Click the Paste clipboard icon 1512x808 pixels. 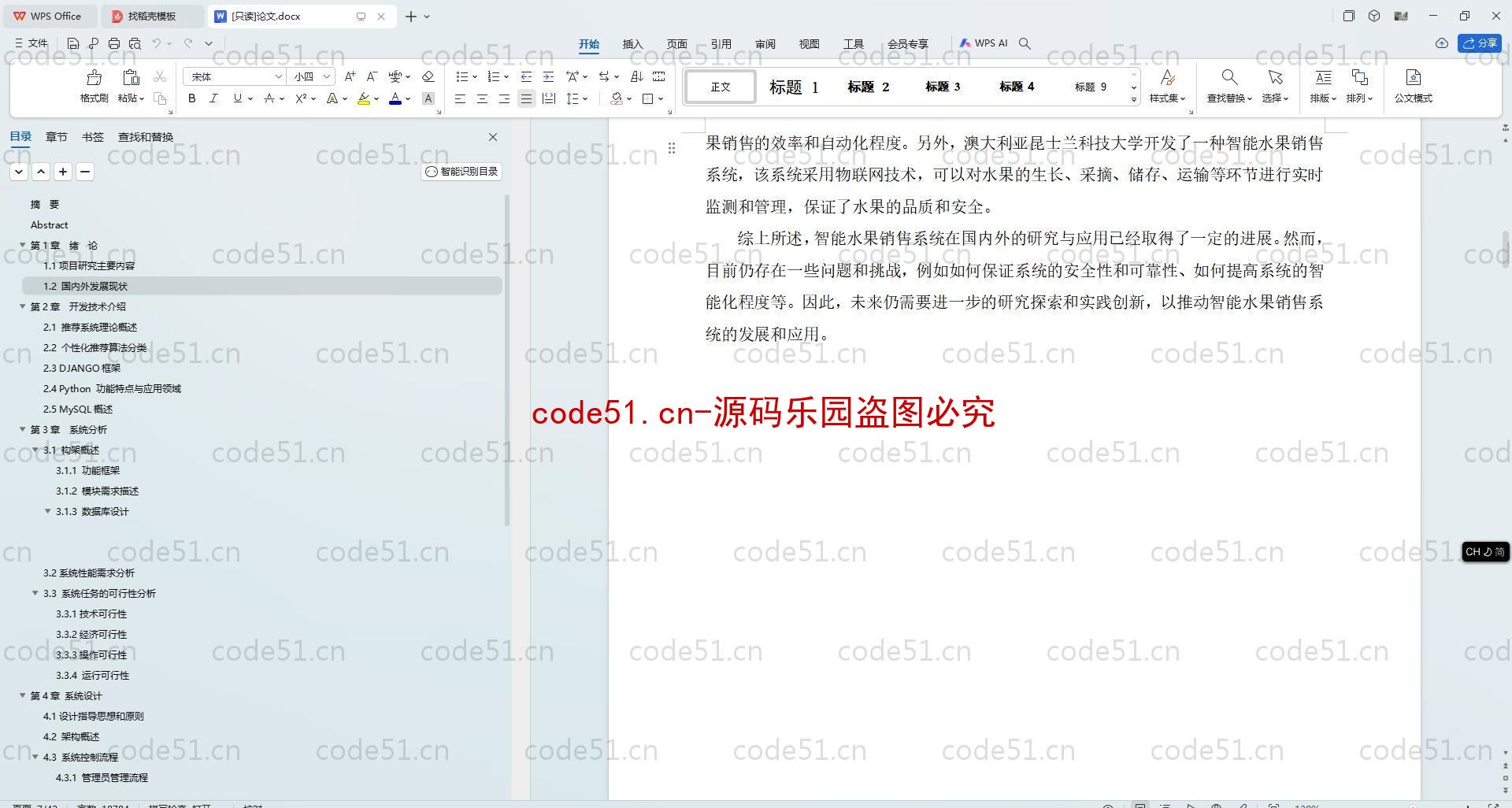131,77
